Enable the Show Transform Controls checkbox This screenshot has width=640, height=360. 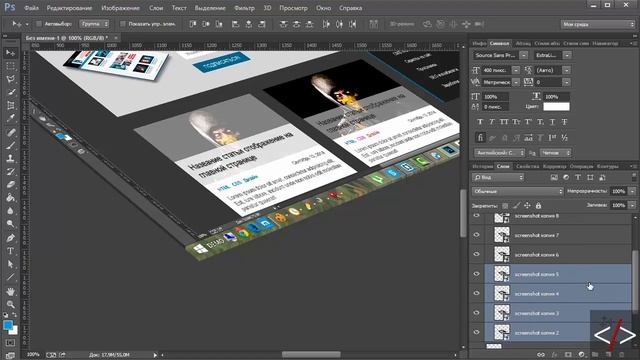[122, 24]
